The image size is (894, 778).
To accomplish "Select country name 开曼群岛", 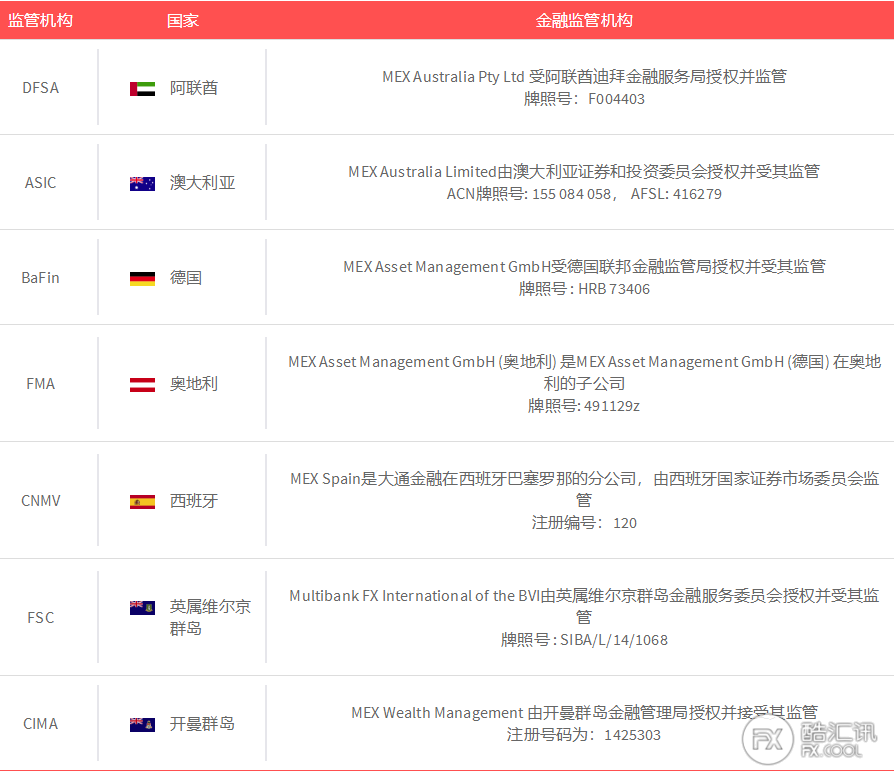I will point(202,723).
